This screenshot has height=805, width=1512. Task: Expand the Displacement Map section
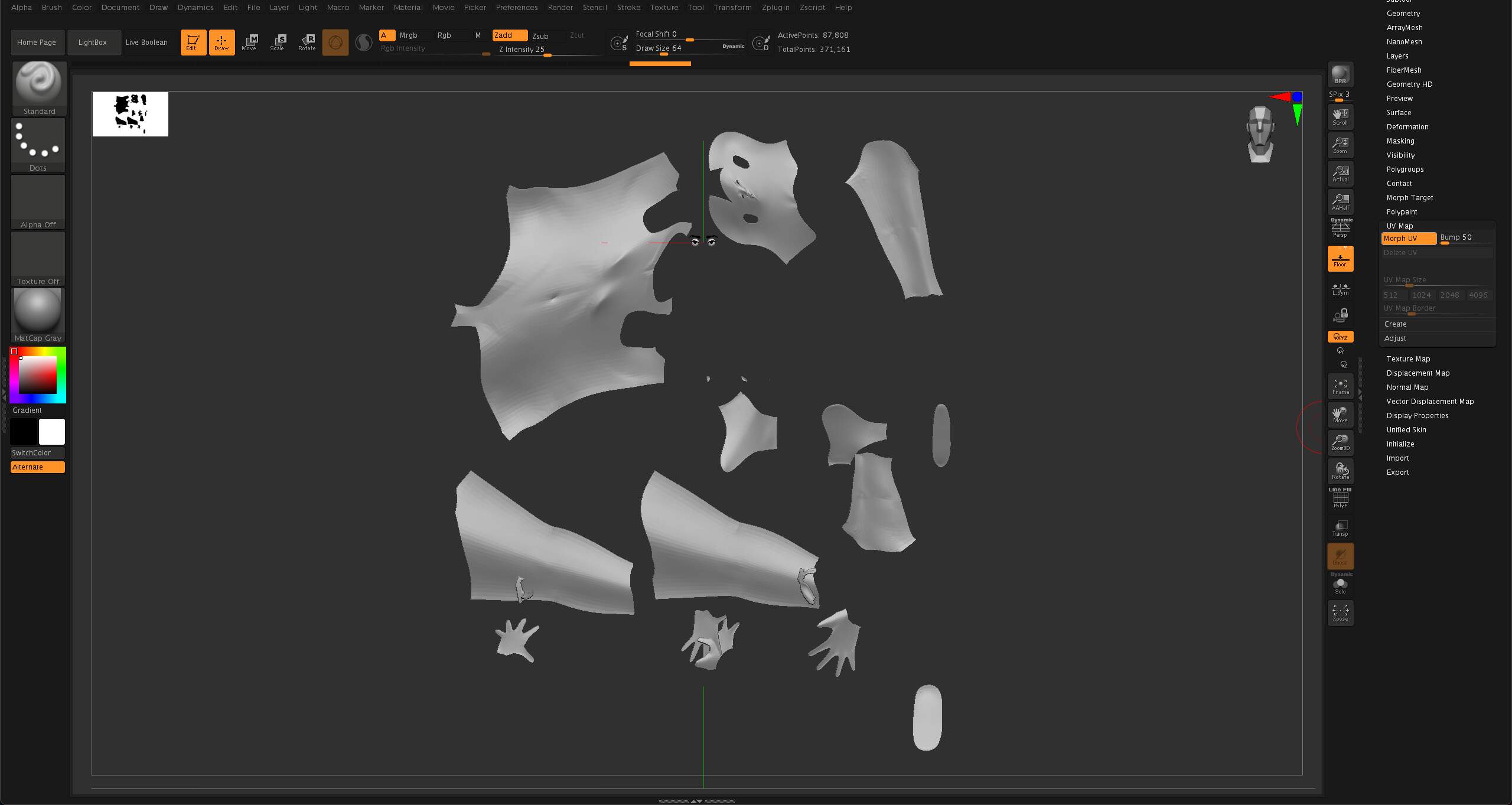[x=1418, y=373]
